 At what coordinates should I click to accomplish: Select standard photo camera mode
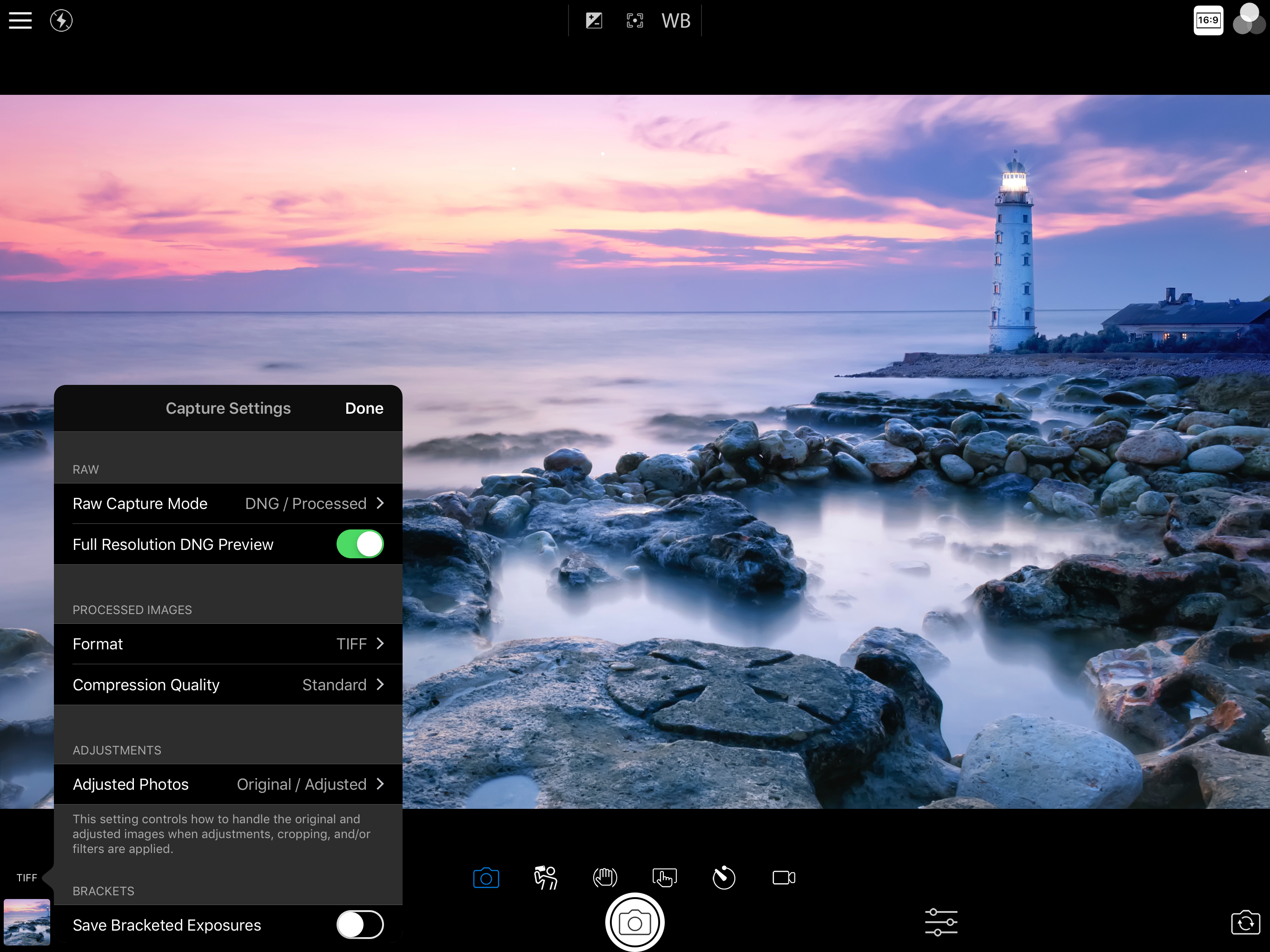point(486,877)
